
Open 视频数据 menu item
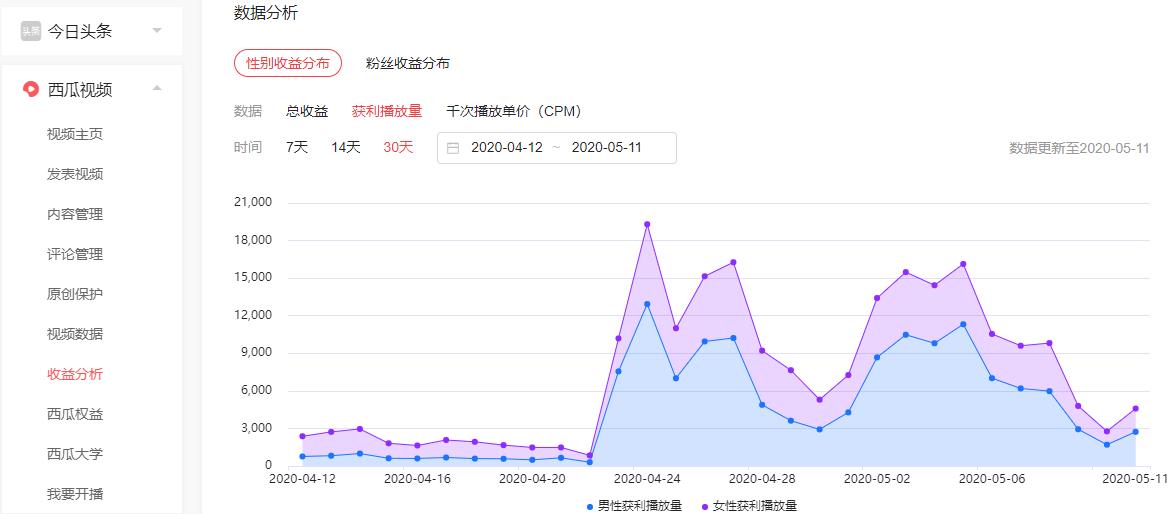tap(75, 334)
